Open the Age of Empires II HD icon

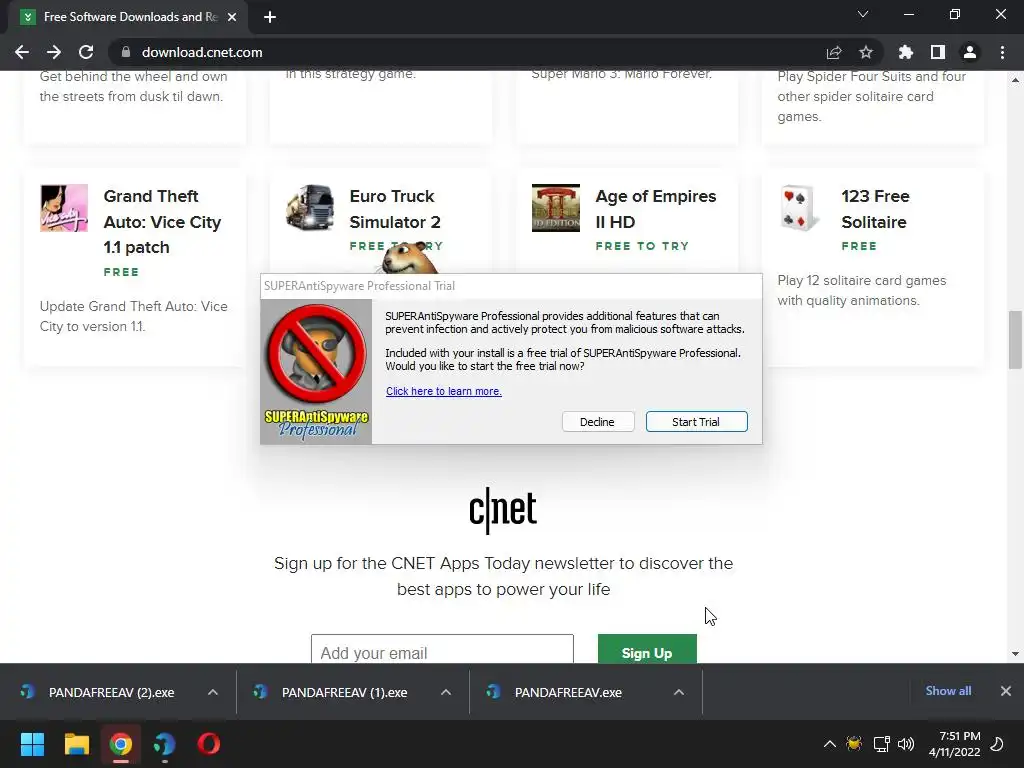[556, 208]
